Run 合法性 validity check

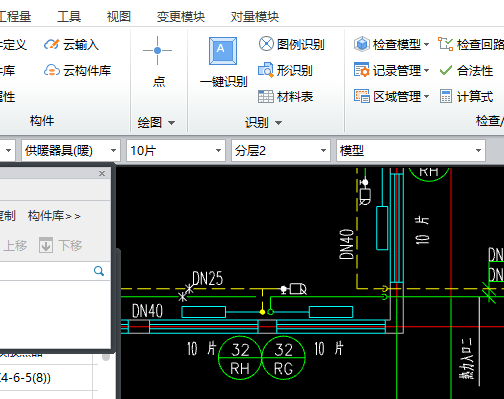click(466, 70)
